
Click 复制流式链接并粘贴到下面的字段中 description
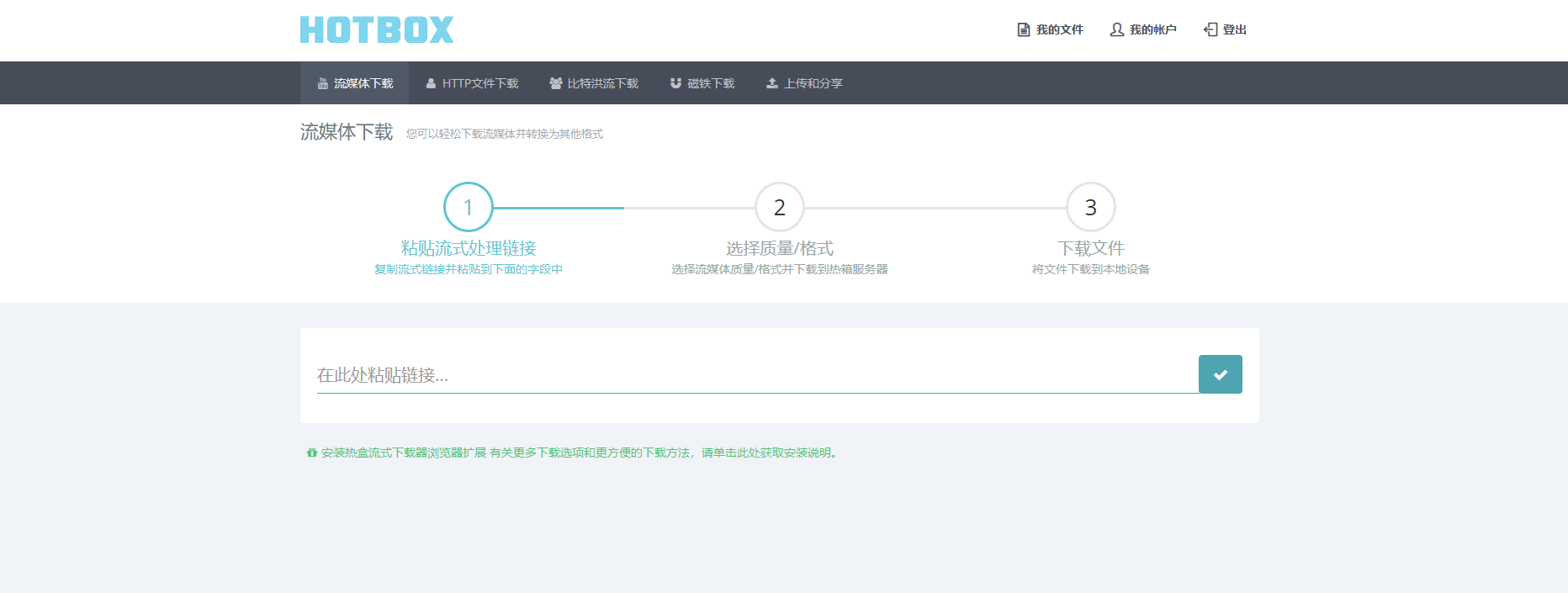pyautogui.click(x=469, y=269)
